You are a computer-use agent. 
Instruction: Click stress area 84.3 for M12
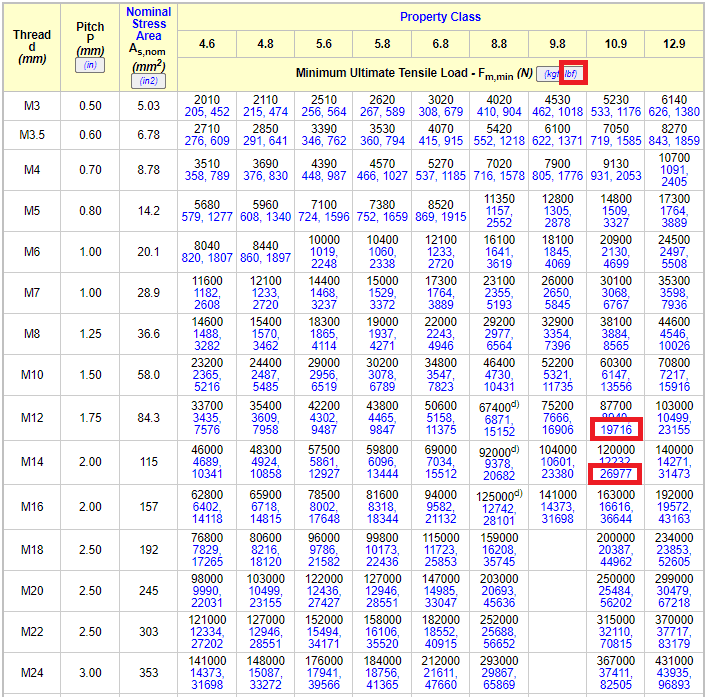(149, 418)
